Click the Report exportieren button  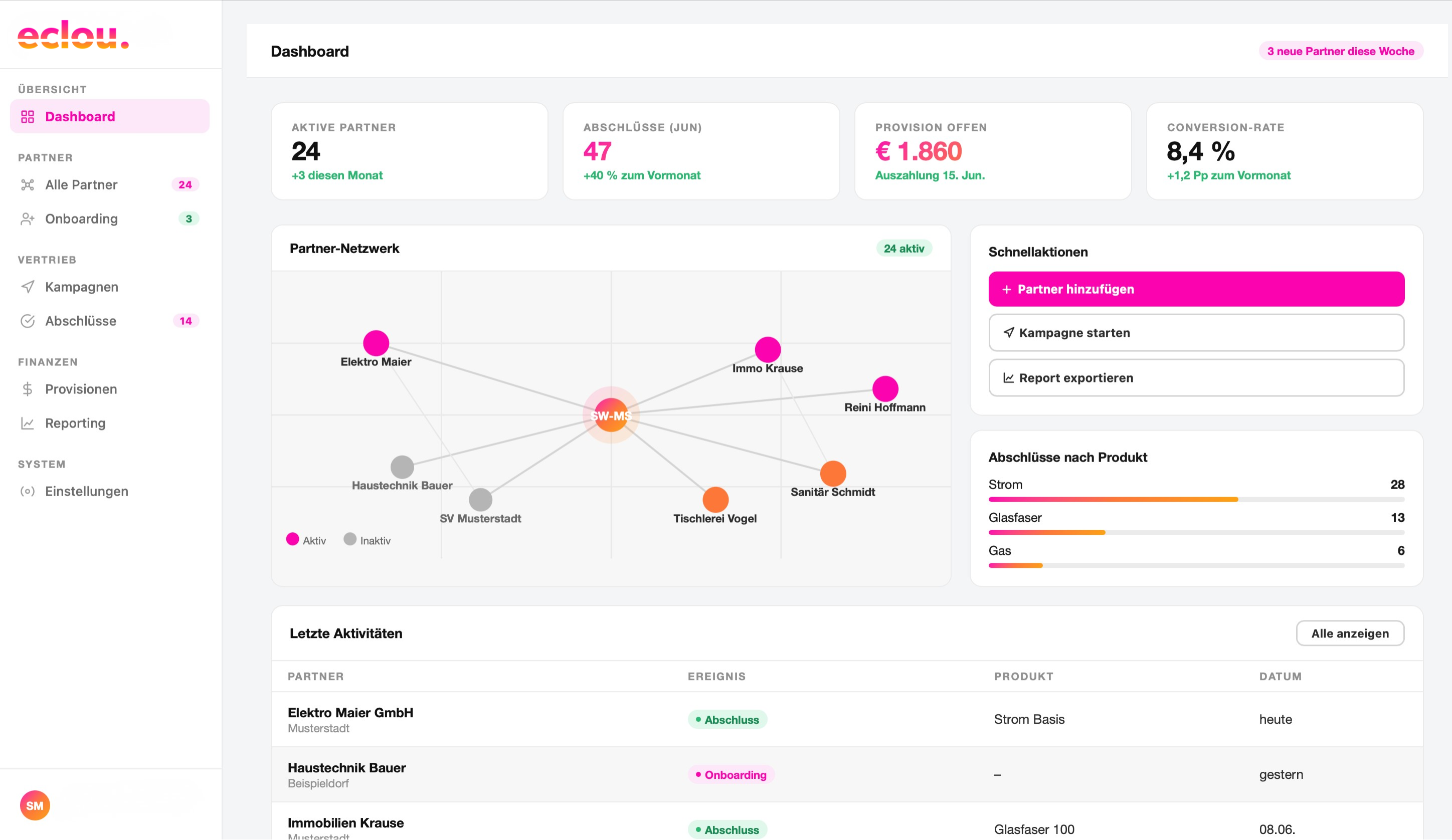[x=1196, y=378]
